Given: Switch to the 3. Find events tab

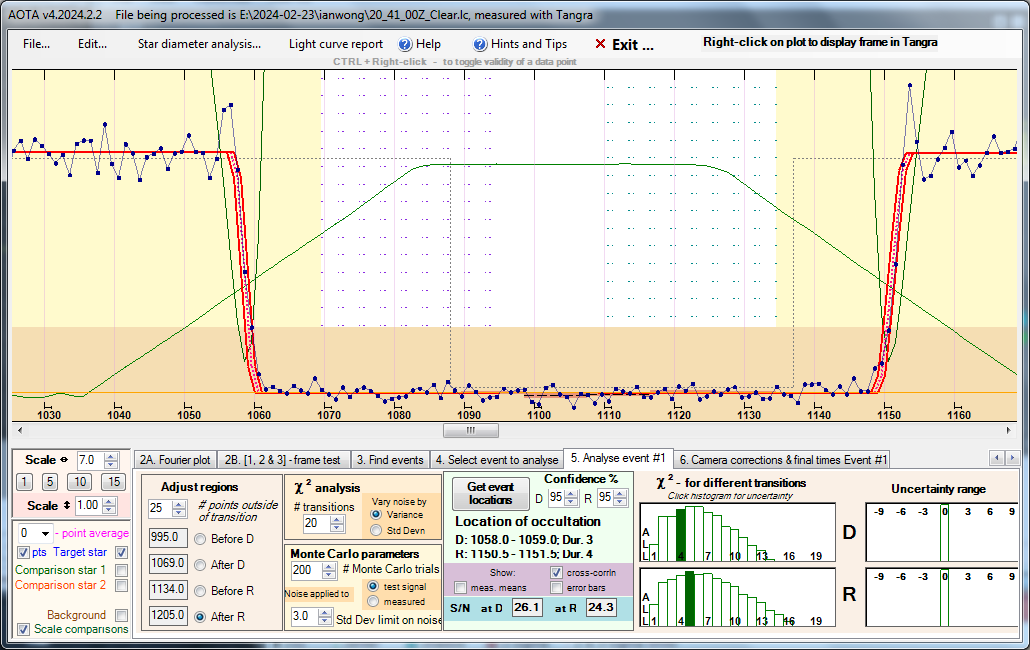Looking at the screenshot, I should pyautogui.click(x=390, y=460).
